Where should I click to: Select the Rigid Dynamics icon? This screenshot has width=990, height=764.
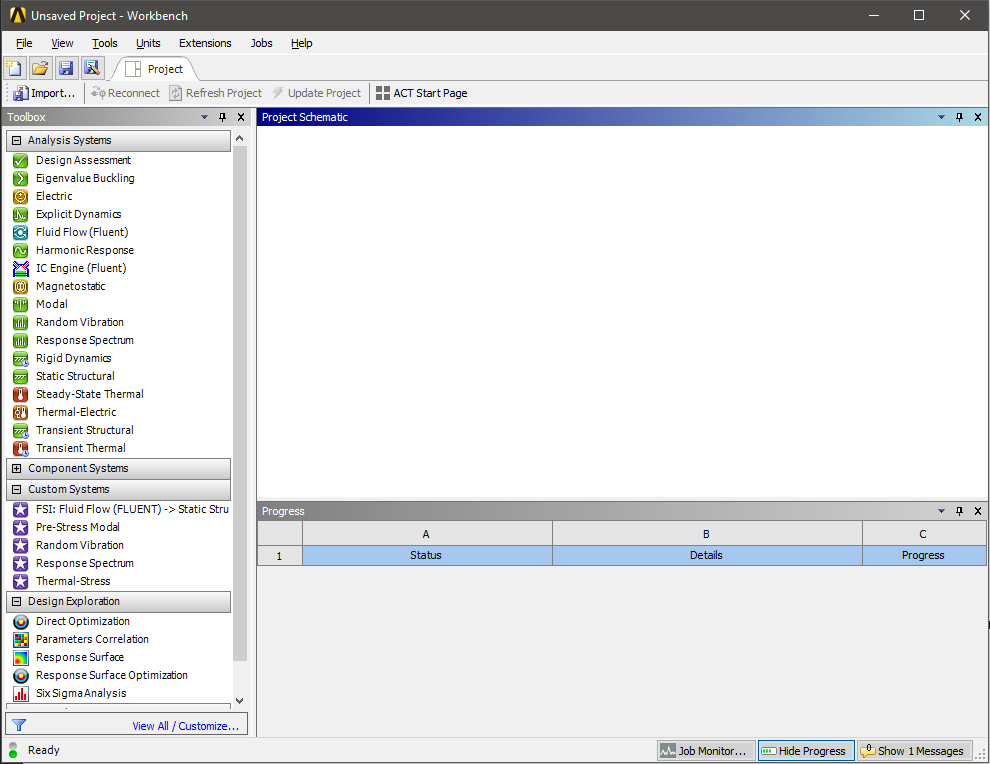pyautogui.click(x=21, y=359)
